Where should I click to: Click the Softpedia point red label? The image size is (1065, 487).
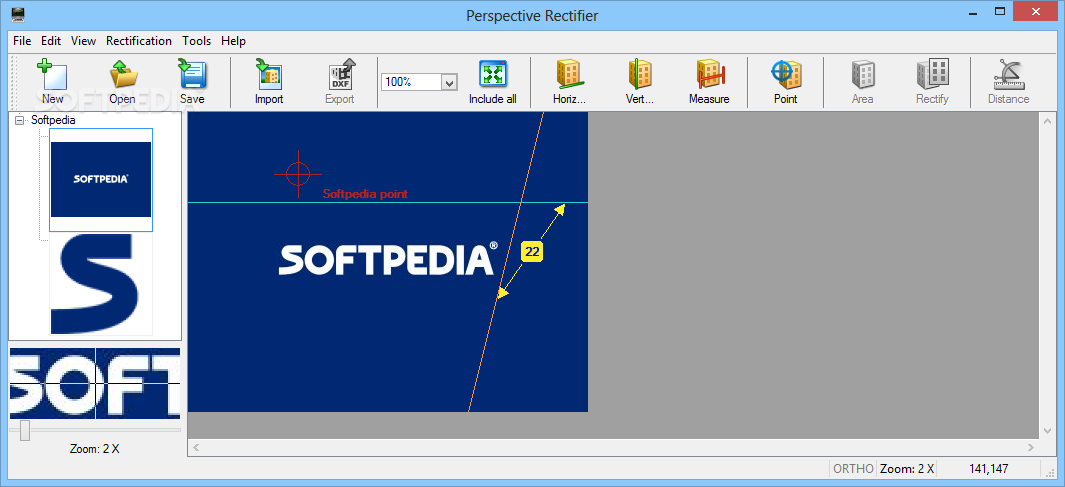[x=365, y=194]
